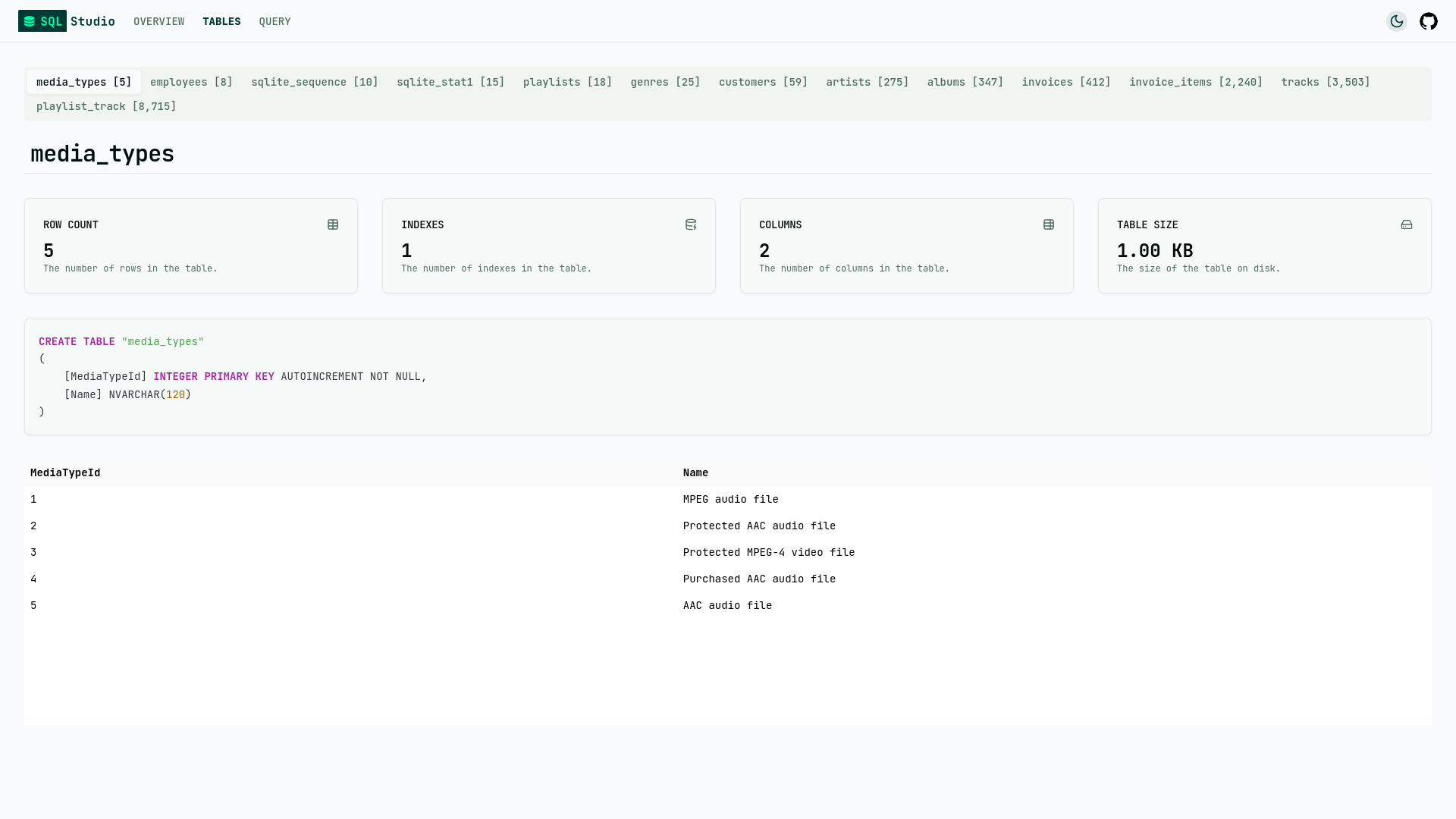
Task: Switch to the playlist_track table tab
Action: click(106, 106)
